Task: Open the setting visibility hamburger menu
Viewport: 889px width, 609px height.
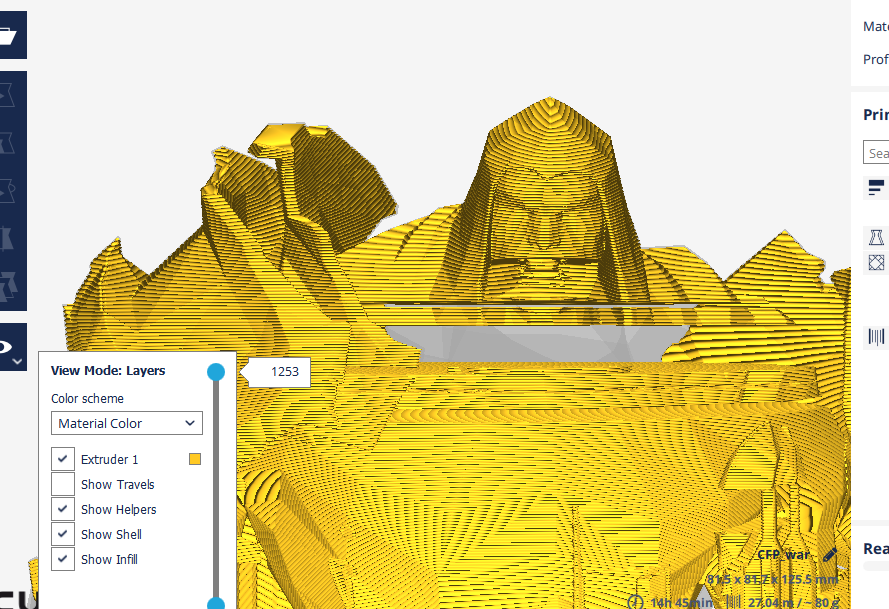Action: coord(876,187)
